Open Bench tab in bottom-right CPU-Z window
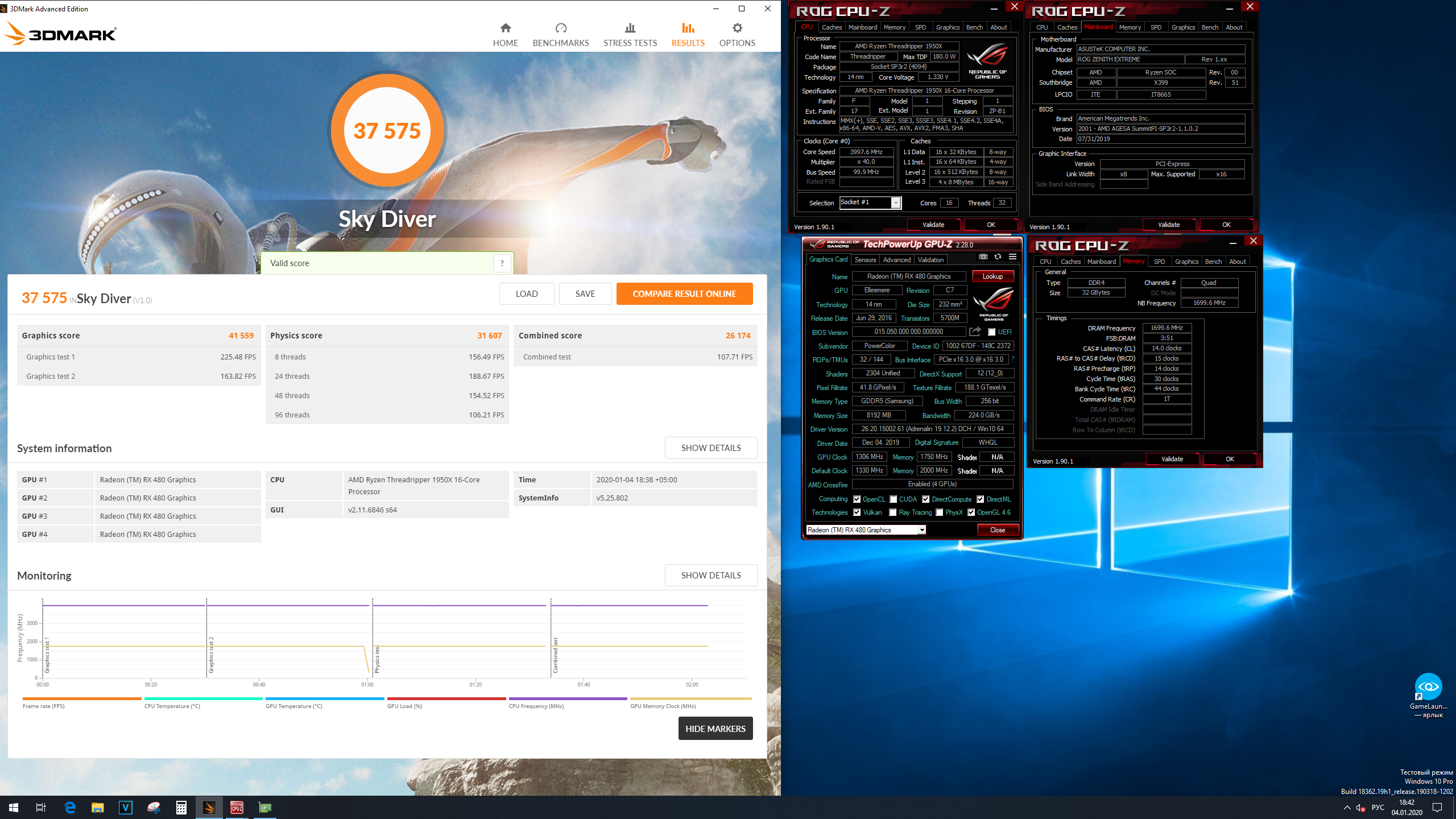 (x=1213, y=262)
